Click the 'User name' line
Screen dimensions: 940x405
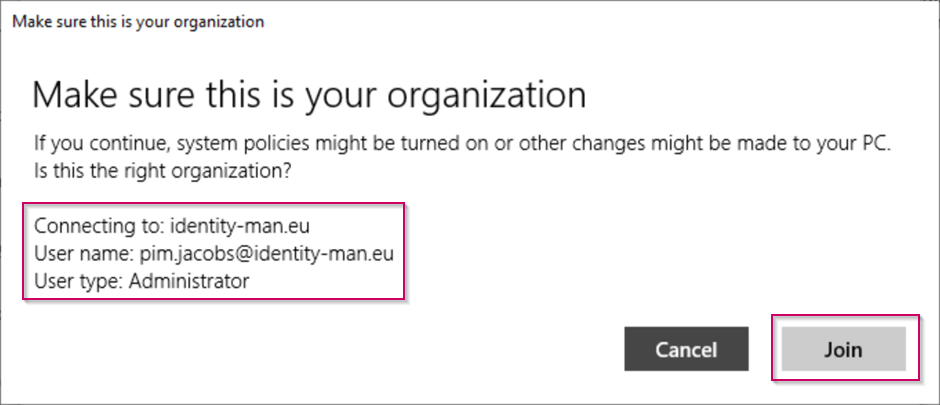pyautogui.click(x=213, y=254)
